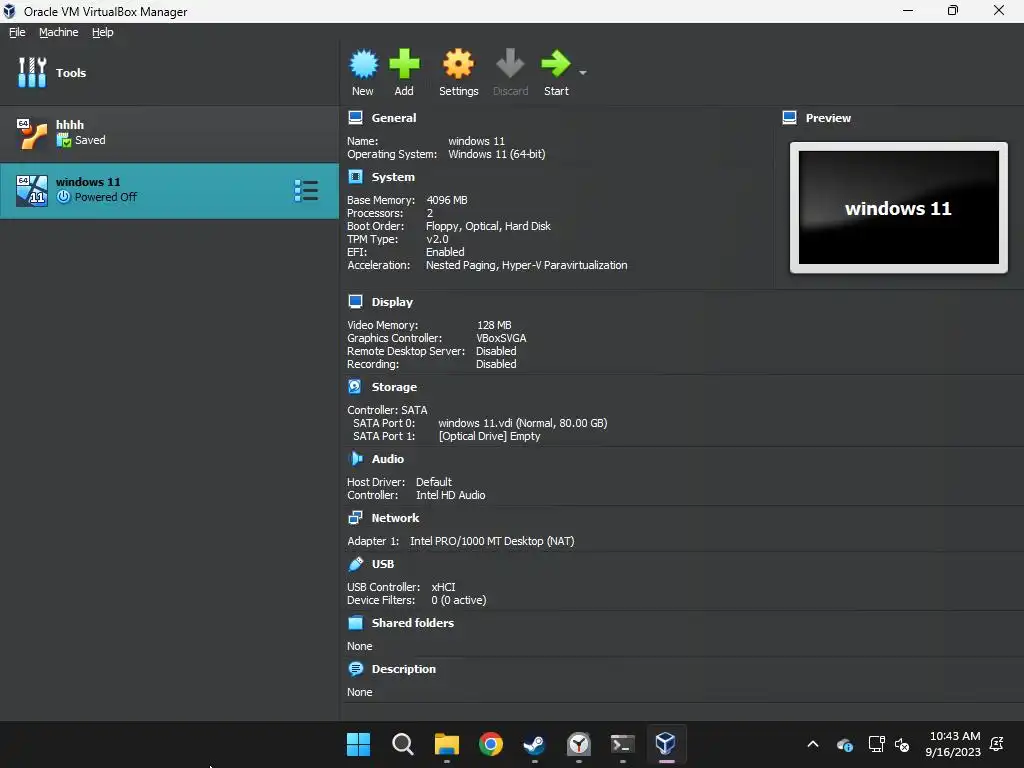Open the Shared folders header link
Image resolution: width=1024 pixels, height=768 pixels.
click(x=413, y=623)
